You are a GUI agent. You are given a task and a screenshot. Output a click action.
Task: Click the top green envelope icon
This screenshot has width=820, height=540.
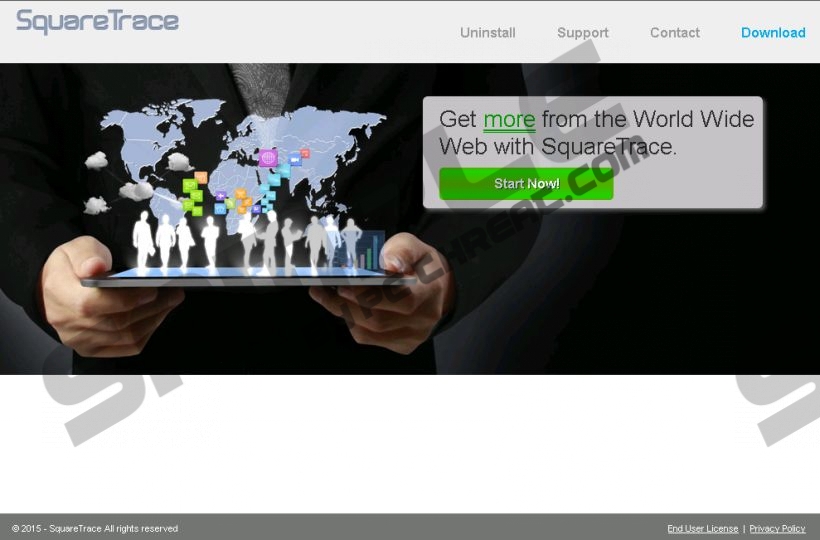point(190,186)
